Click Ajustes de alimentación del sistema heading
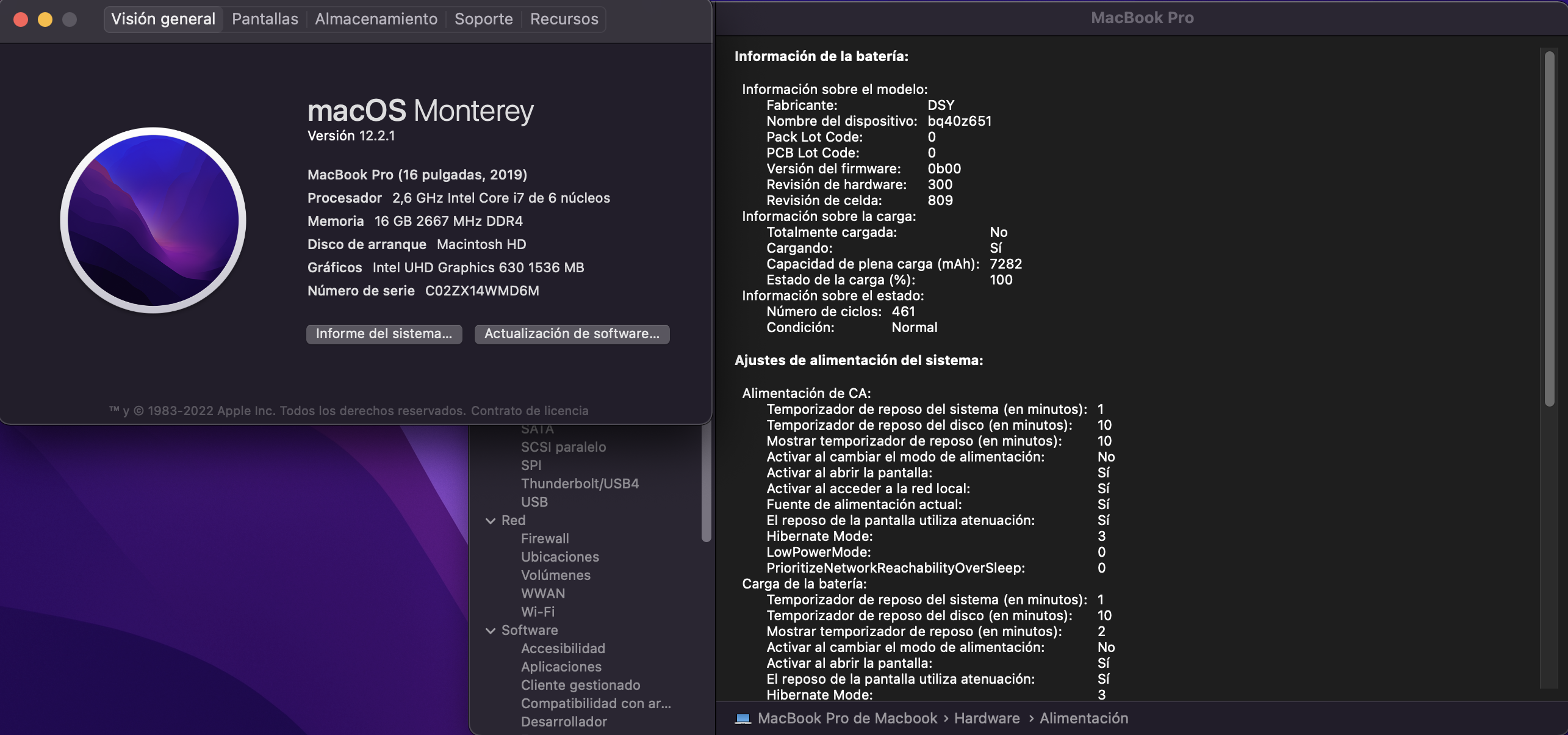This screenshot has width=1568, height=735. [x=858, y=360]
